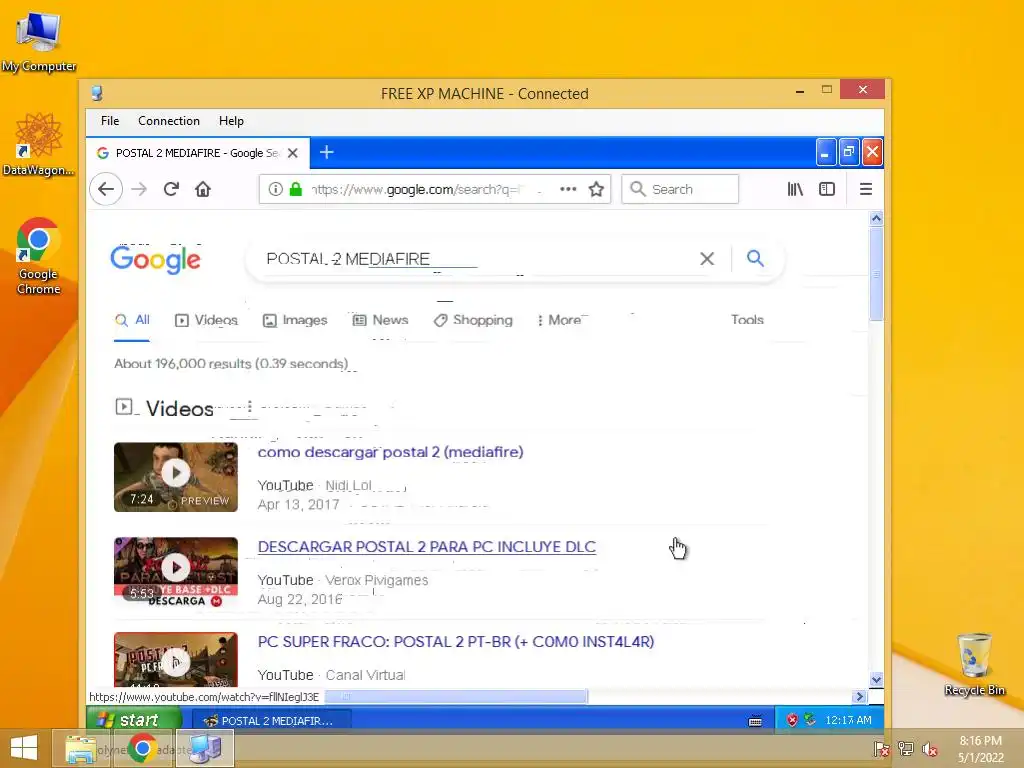Click the Firefox Search box
Screen dimensions: 1024x768
click(x=680, y=189)
